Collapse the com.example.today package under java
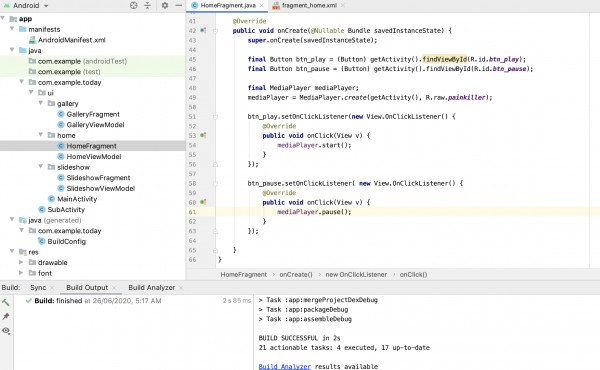Screen dimensions: 600x370 coord(22,82)
